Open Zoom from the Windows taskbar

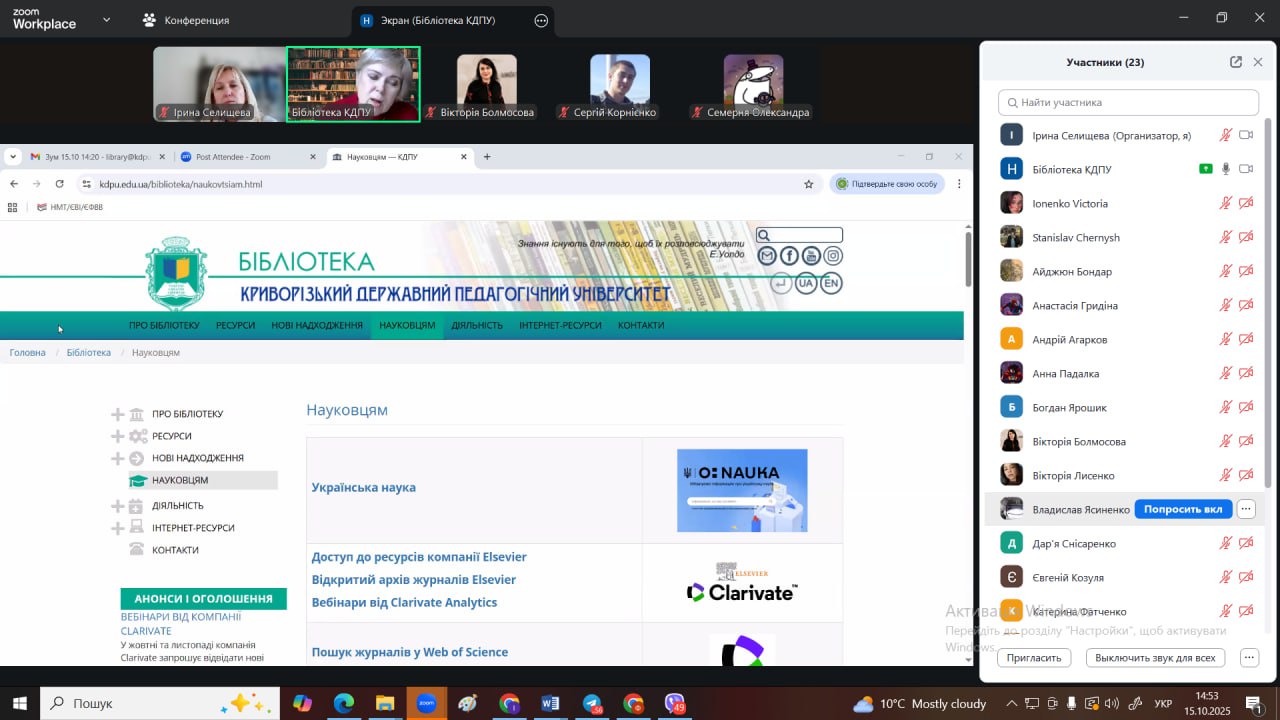point(427,703)
